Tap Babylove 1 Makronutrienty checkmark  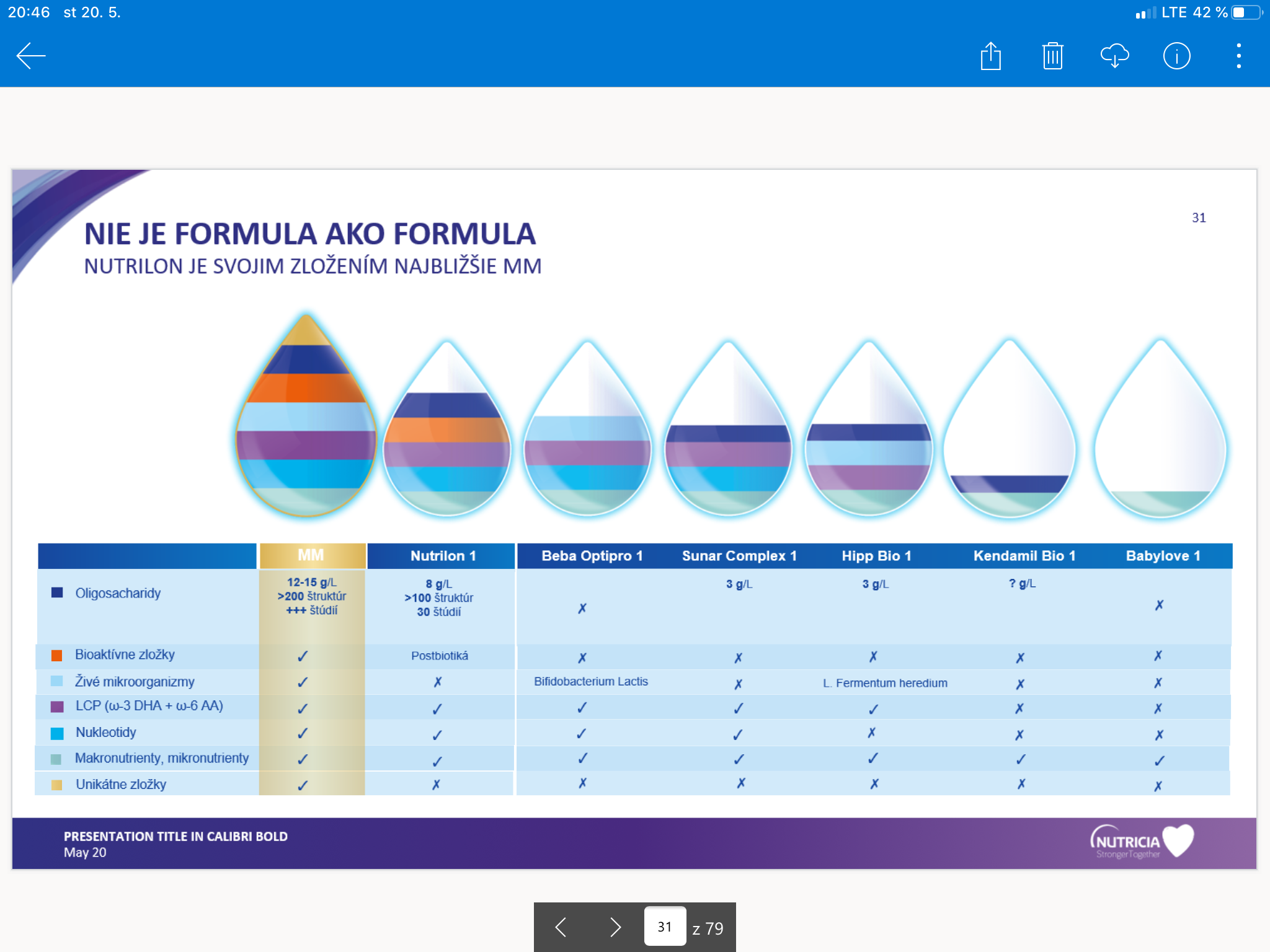[1159, 760]
